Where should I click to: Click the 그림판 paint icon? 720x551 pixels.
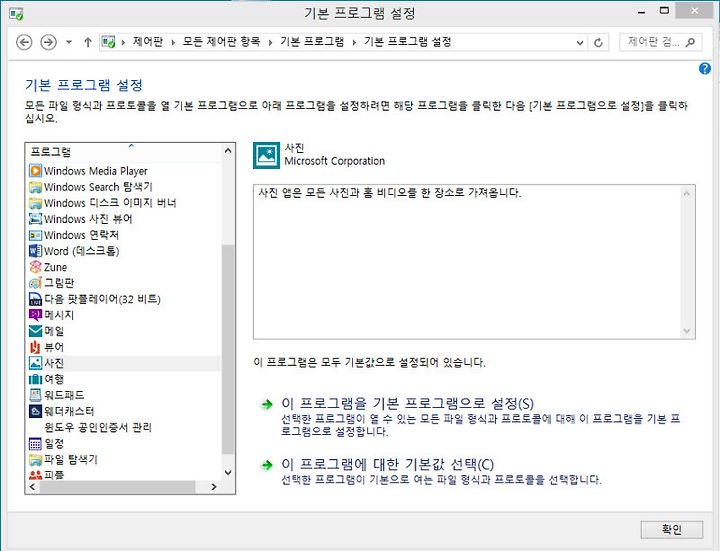point(35,283)
